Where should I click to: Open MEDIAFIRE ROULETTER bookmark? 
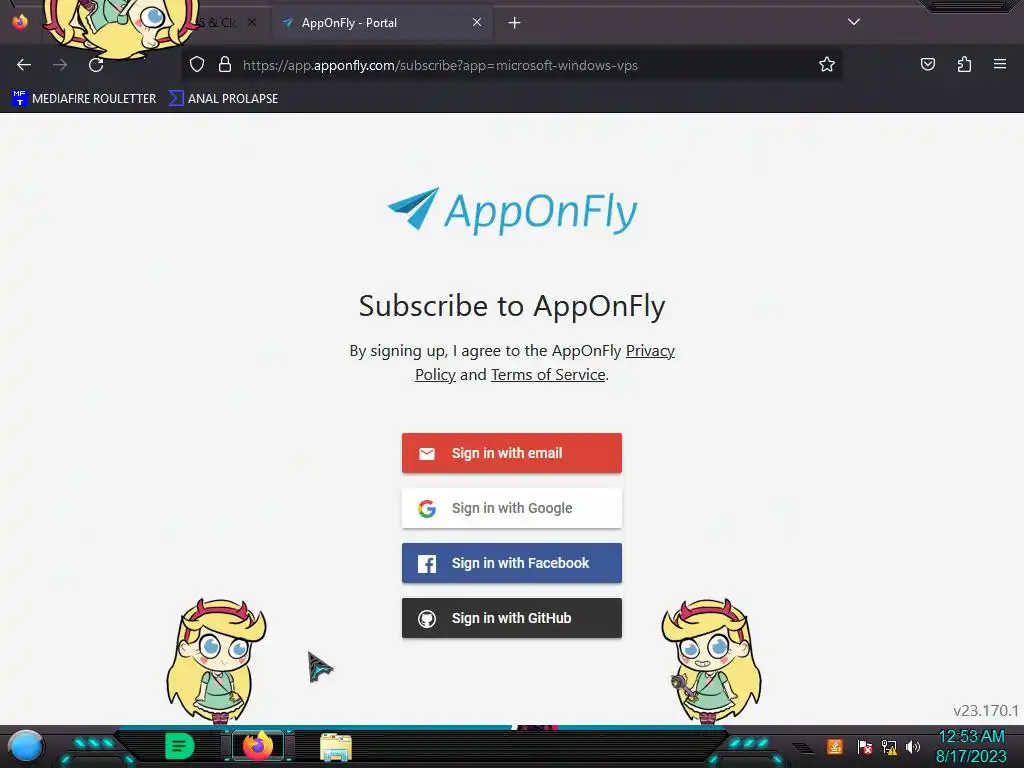point(84,99)
